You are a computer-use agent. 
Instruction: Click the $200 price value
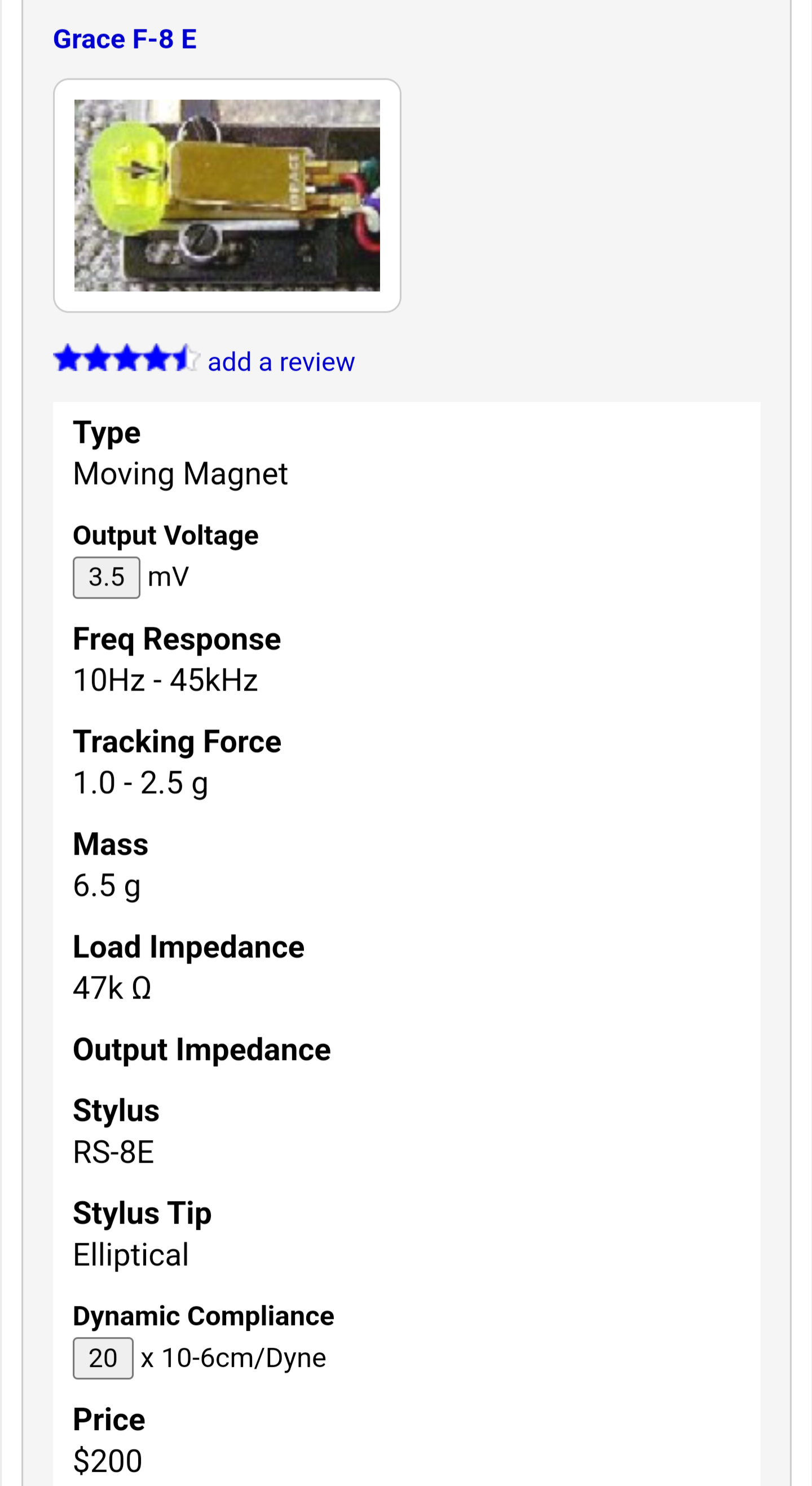pyautogui.click(x=107, y=1461)
